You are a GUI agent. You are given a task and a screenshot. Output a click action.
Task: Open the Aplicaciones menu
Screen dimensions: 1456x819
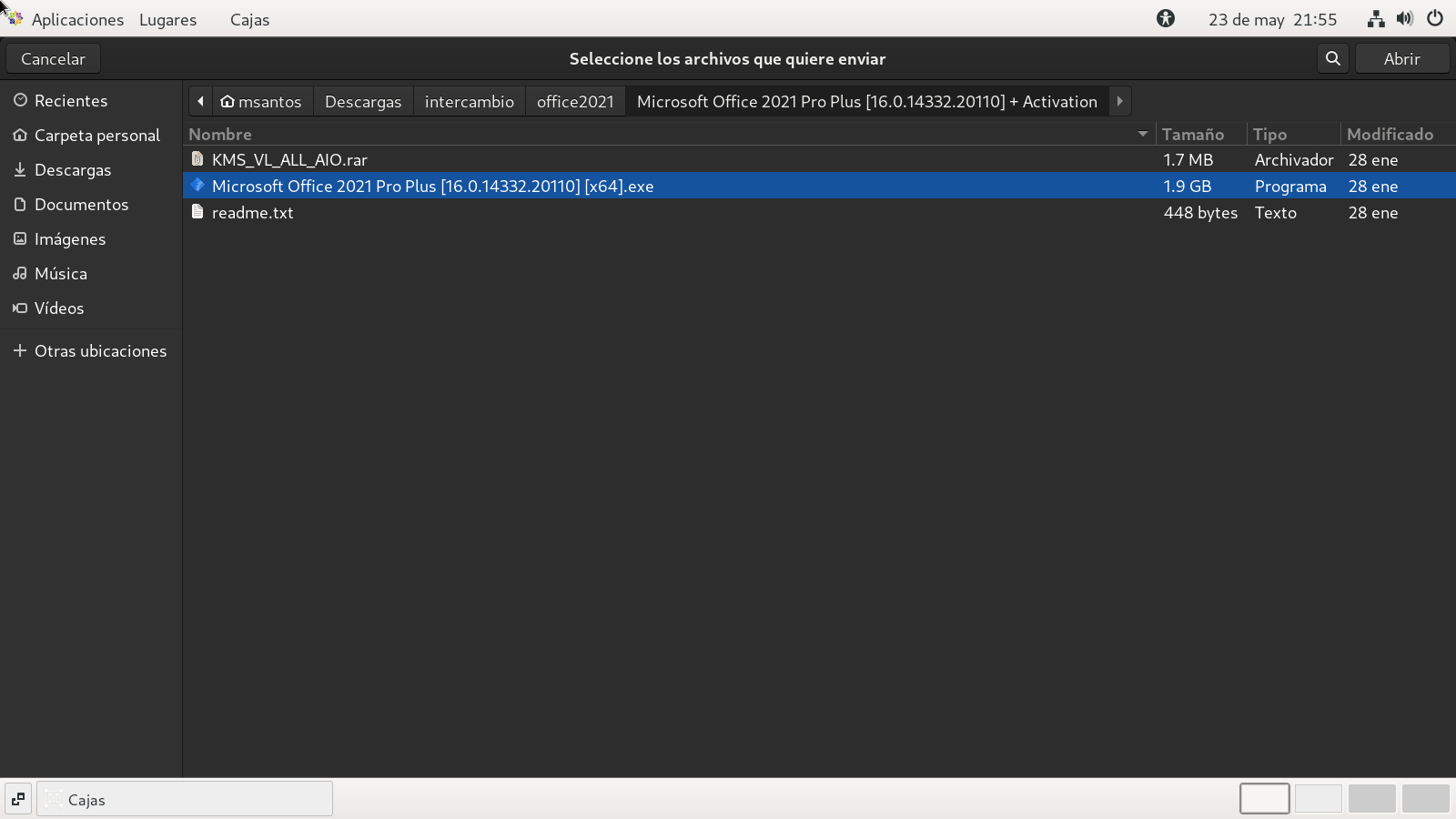tap(77, 19)
